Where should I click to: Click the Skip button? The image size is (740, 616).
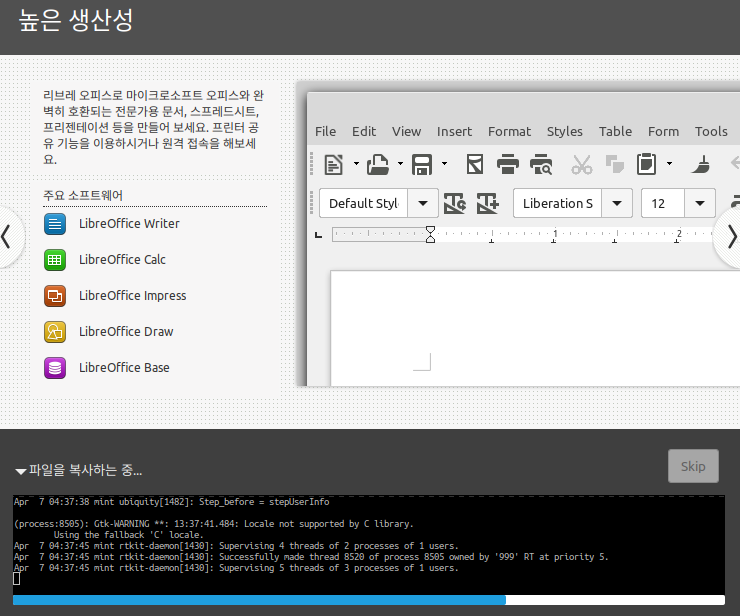pos(693,466)
